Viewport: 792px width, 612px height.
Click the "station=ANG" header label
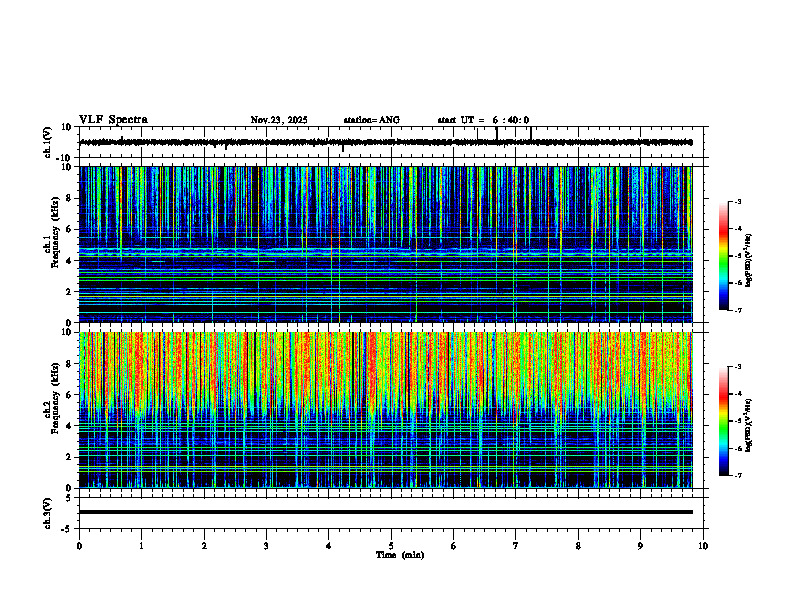372,120
